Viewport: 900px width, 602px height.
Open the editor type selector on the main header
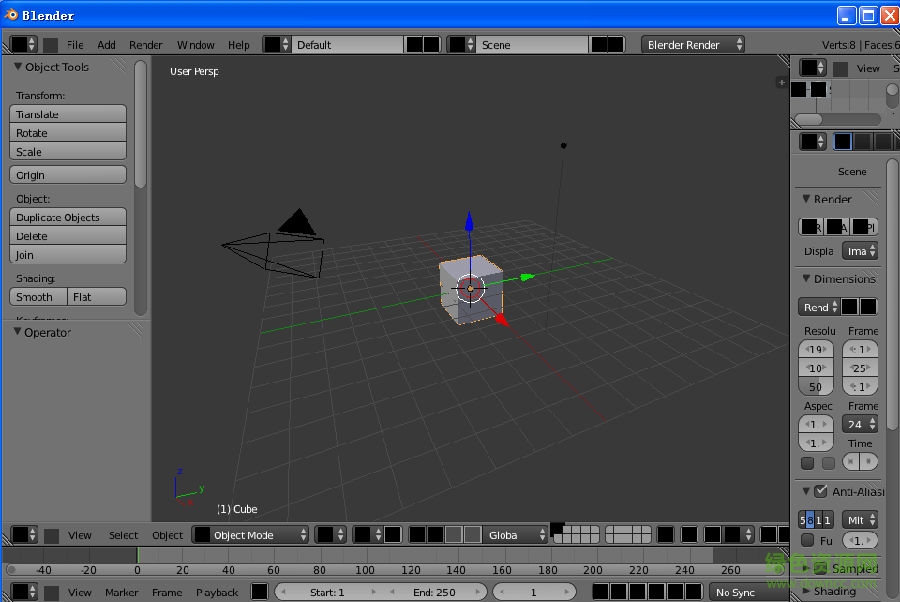pos(22,44)
